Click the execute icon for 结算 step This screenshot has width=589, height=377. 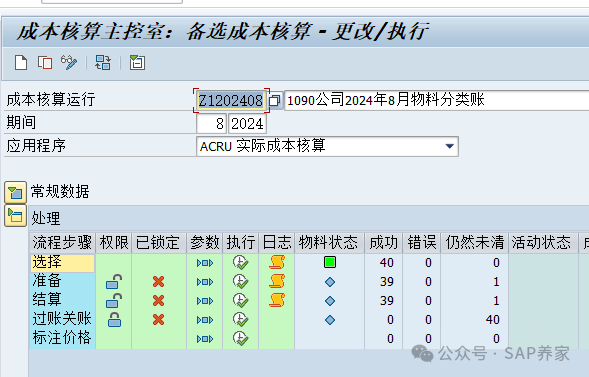[x=240, y=300]
